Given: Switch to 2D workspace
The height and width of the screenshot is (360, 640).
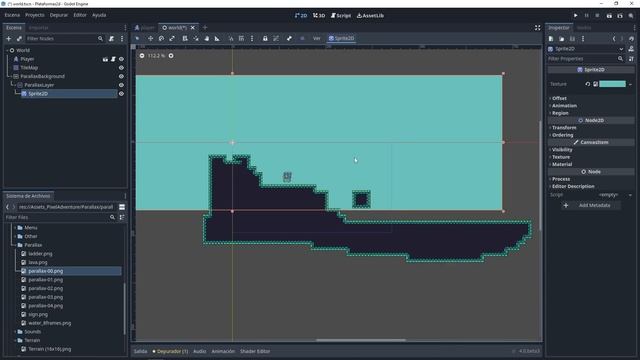Looking at the screenshot, I should click(301, 16).
